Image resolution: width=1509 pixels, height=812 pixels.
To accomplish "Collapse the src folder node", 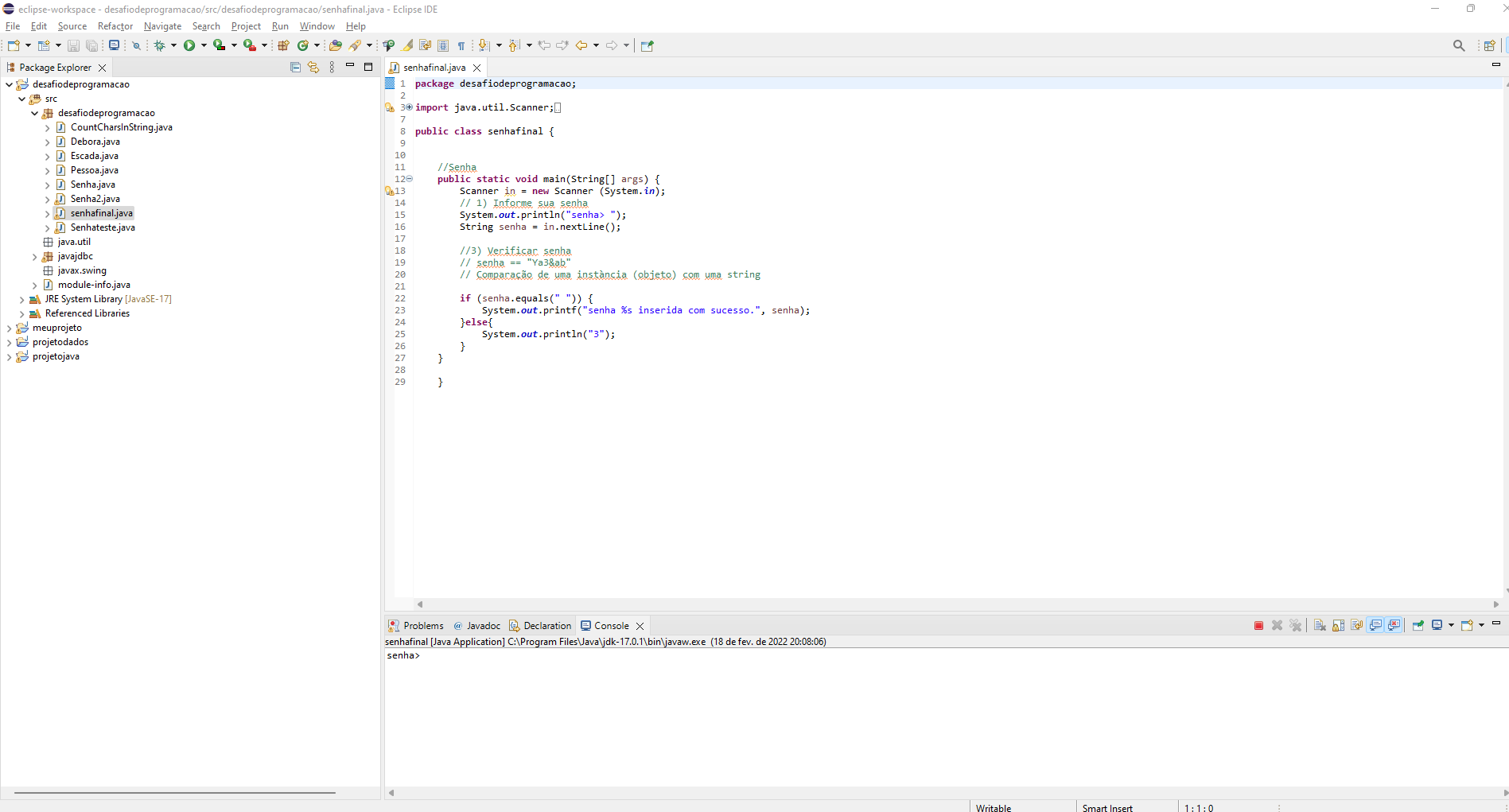I will (21, 99).
